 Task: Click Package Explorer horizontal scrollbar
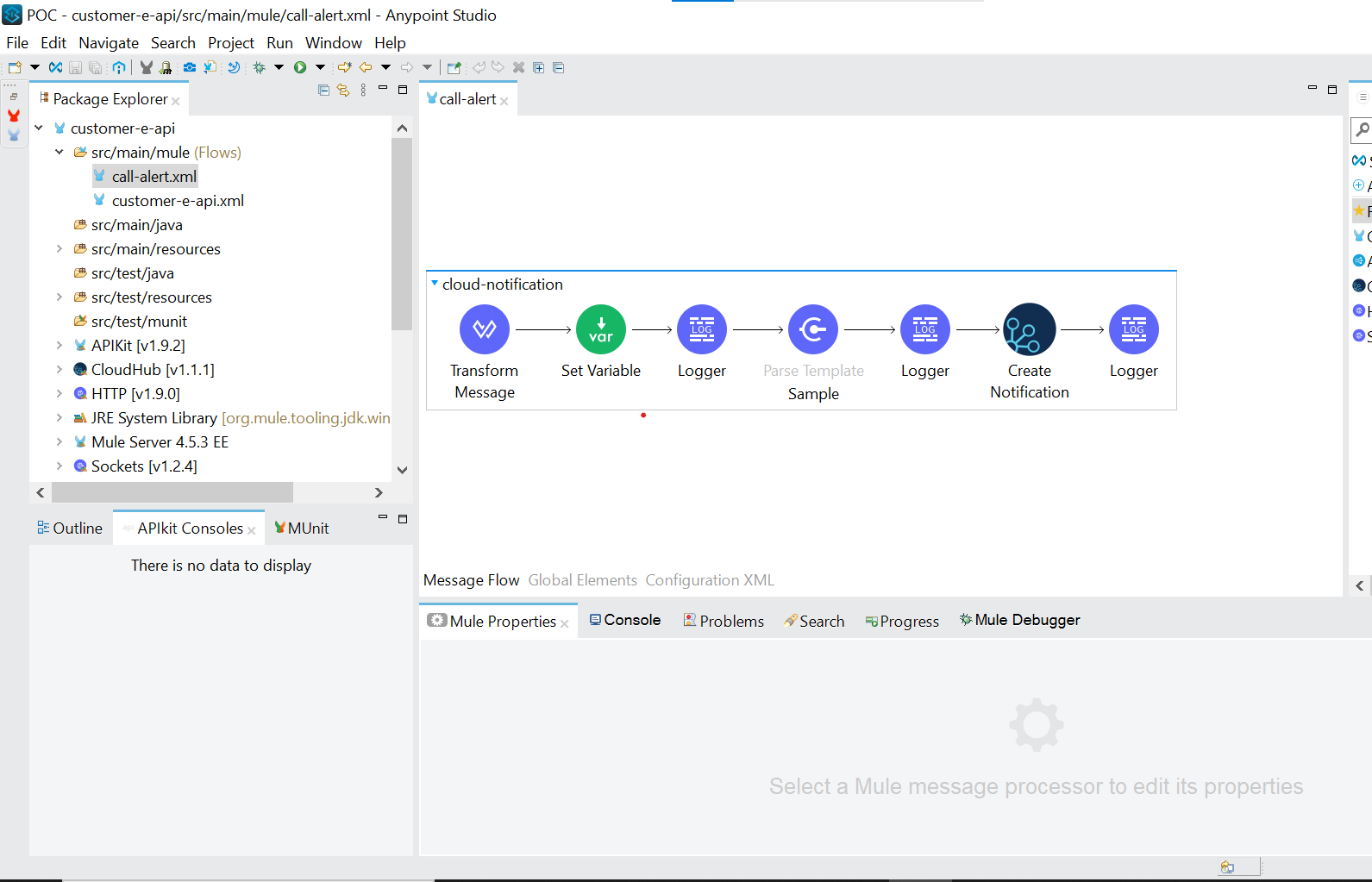[172, 492]
